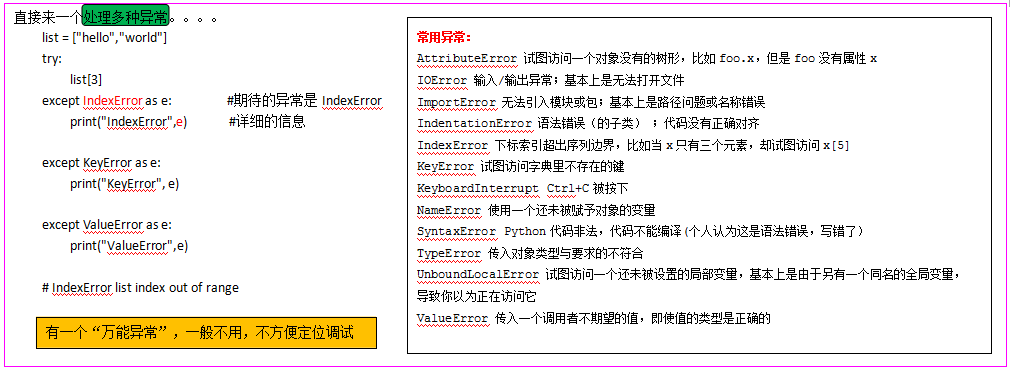
Task: Click the UnboundLocalError entry
Action: tap(477, 275)
